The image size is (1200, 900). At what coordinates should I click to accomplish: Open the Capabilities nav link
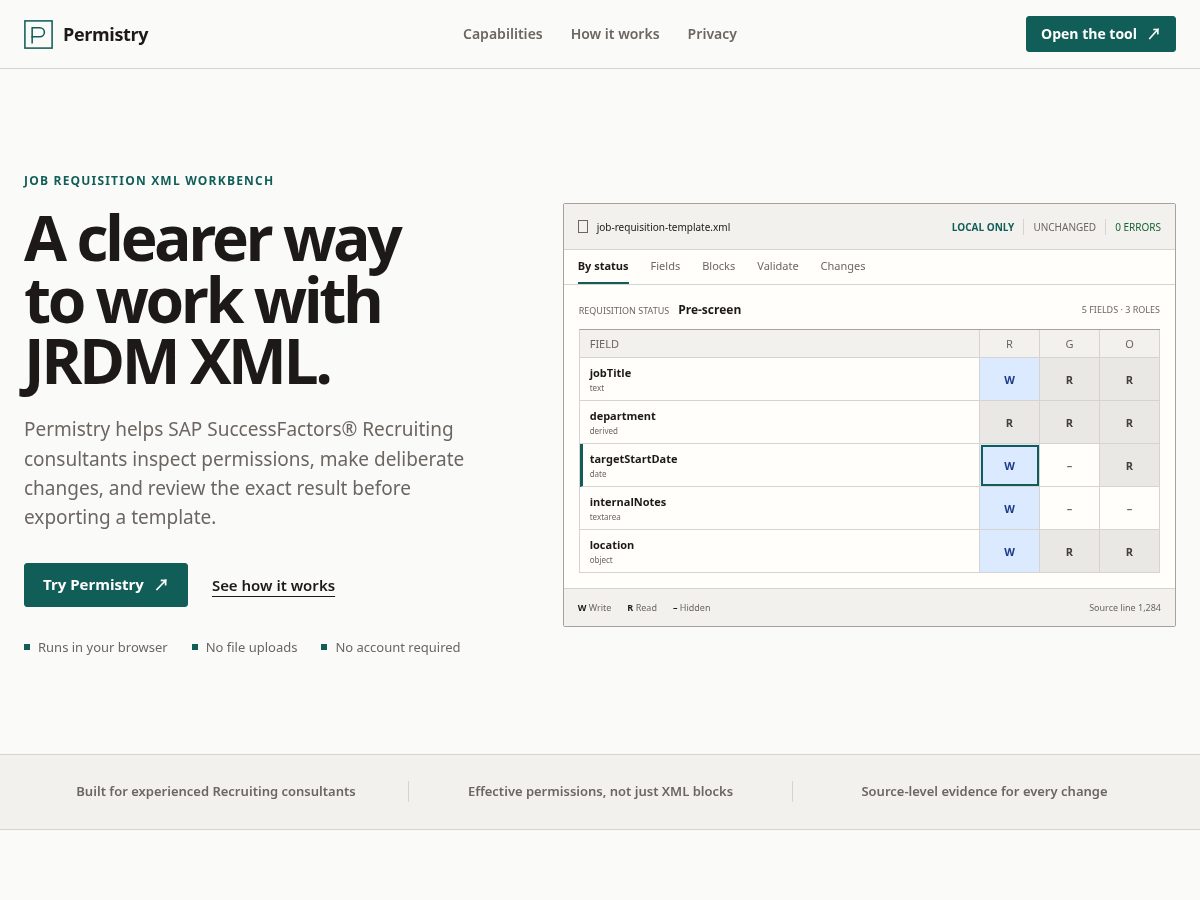[x=502, y=34]
